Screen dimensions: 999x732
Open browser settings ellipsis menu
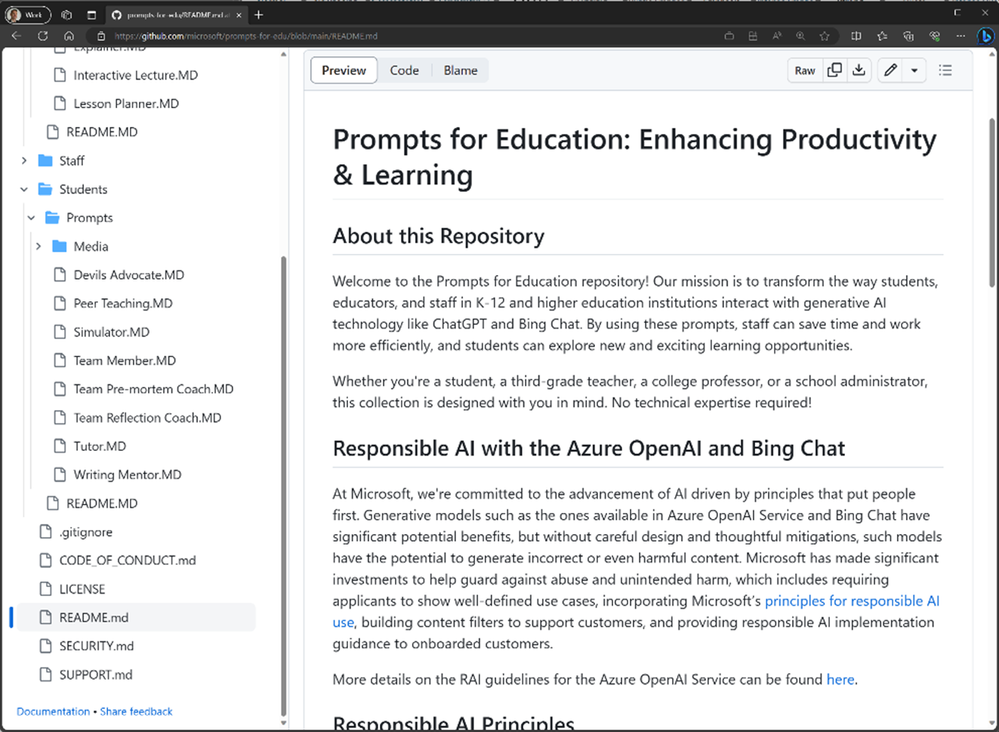click(x=960, y=36)
